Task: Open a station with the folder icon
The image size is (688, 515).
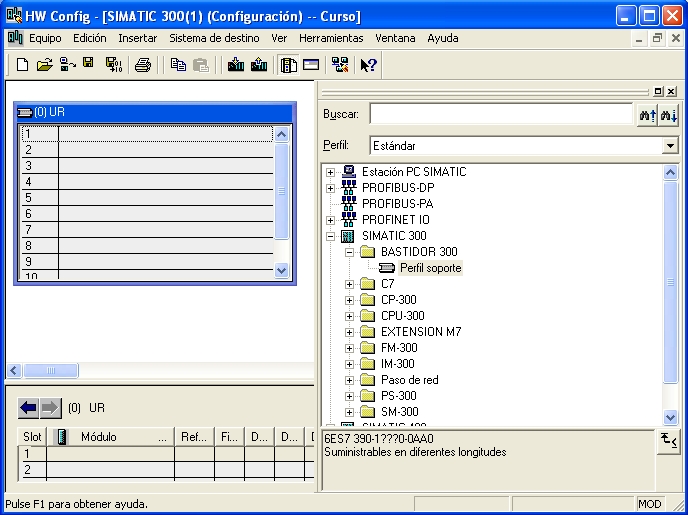Action: point(44,65)
